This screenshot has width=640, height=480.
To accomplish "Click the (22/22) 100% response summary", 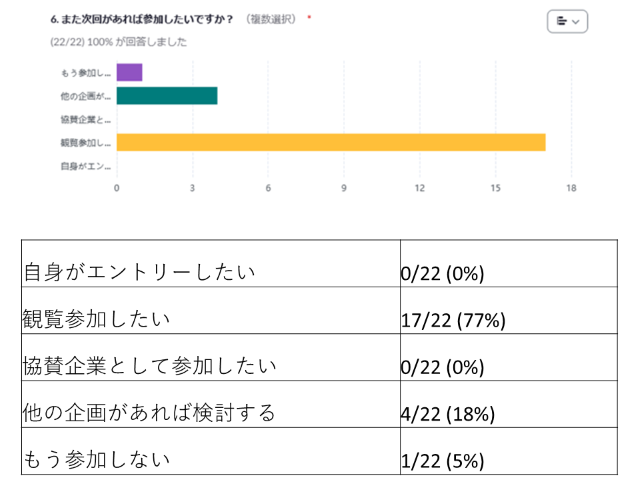I will [x=117, y=42].
